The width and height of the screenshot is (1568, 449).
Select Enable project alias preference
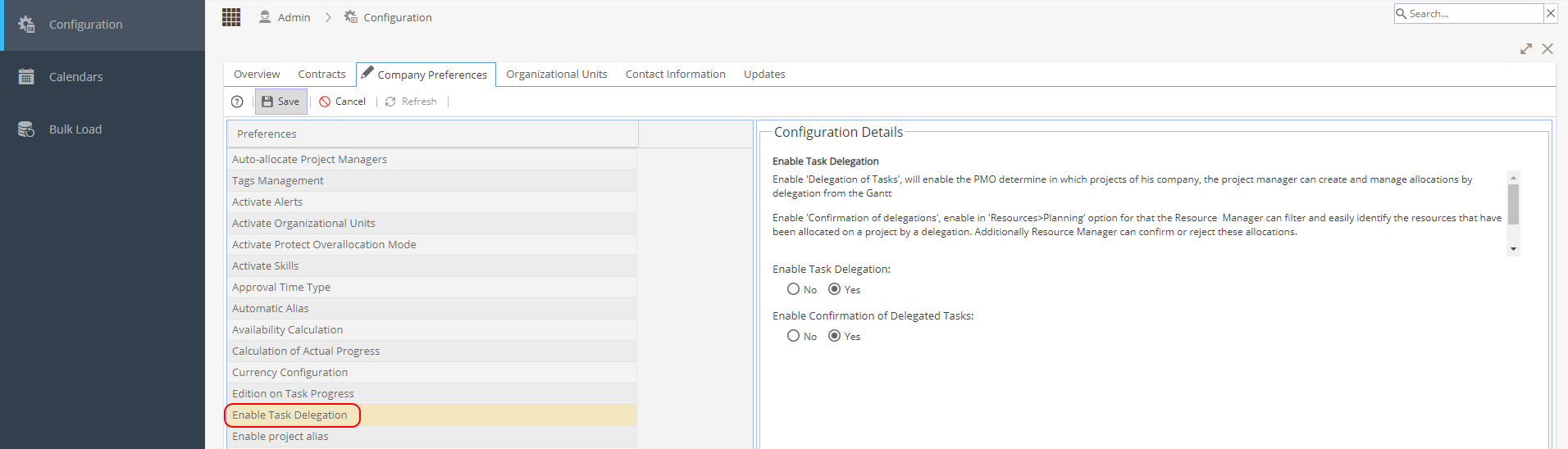click(432, 436)
